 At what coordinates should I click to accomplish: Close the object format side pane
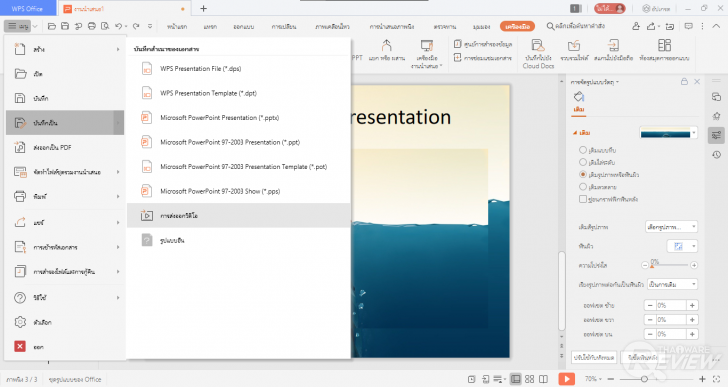[697, 82]
